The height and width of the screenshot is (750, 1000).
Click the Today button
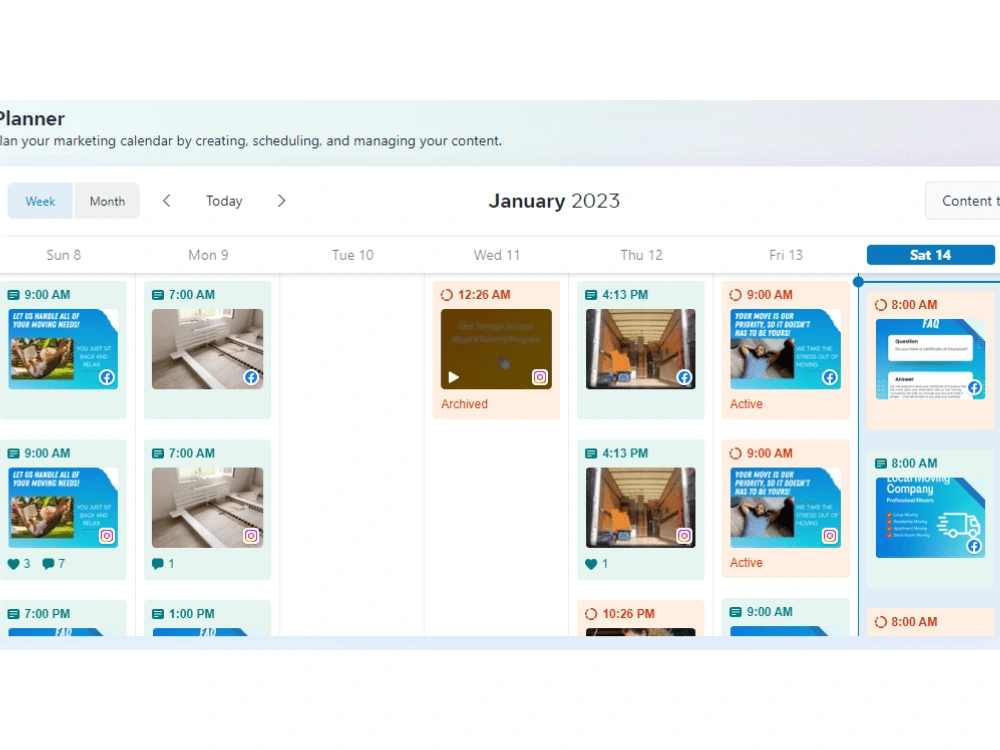pyautogui.click(x=224, y=201)
